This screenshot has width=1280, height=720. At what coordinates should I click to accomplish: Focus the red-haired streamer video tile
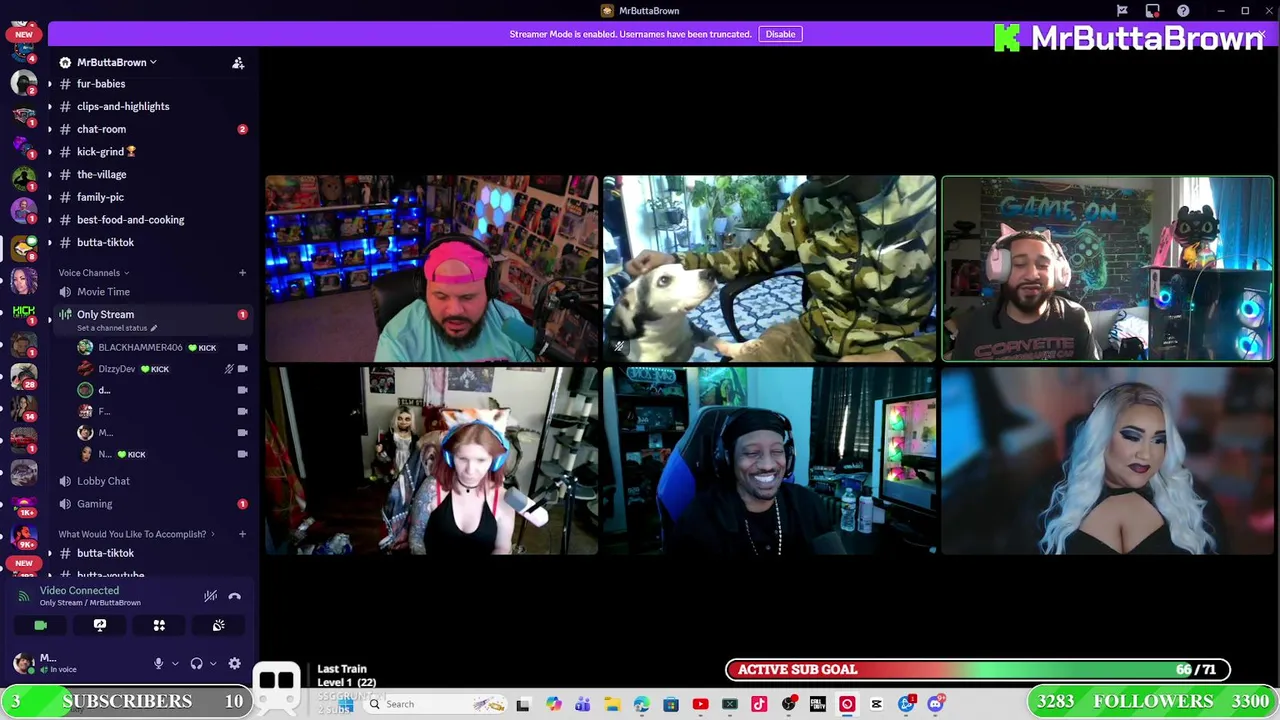pos(432,461)
